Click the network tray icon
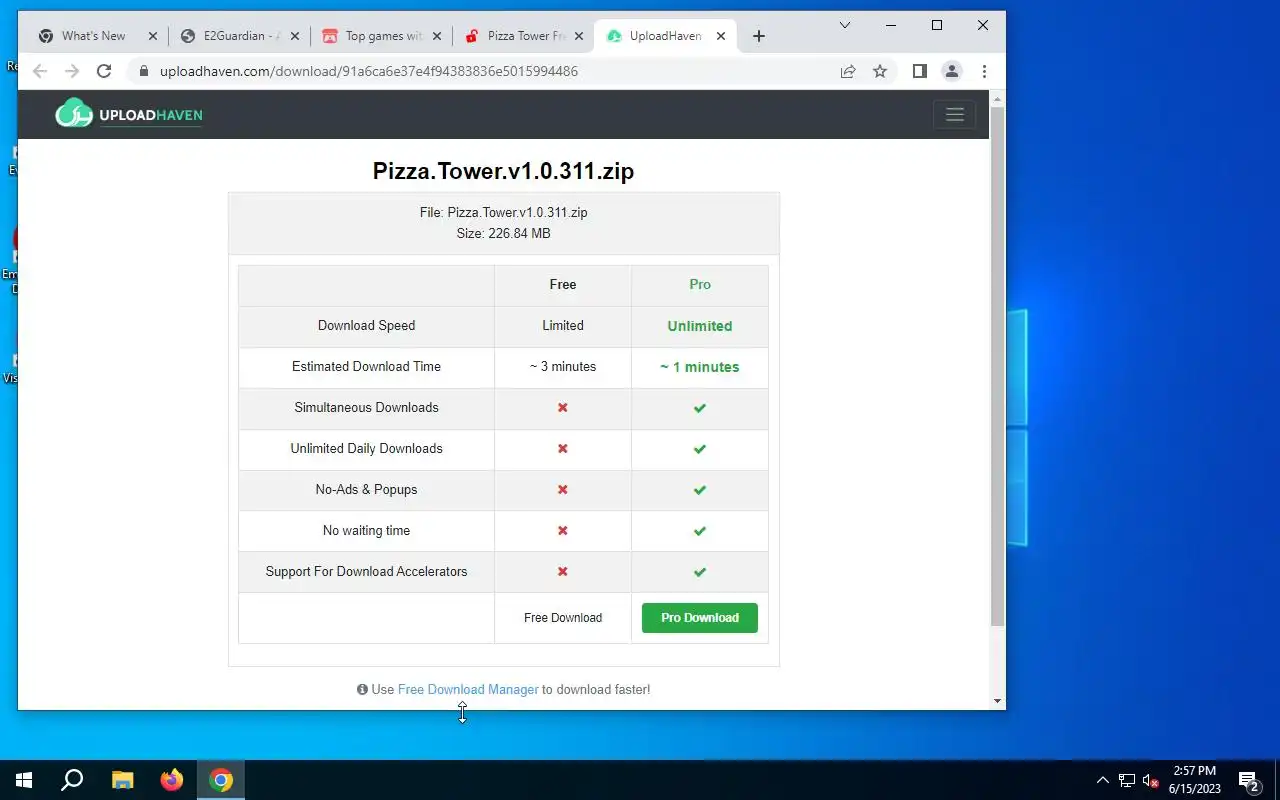Viewport: 1280px width, 800px height. coord(1127,780)
